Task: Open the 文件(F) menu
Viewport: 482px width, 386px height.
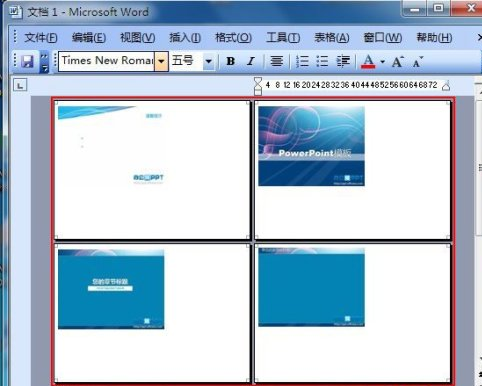Action: point(41,37)
